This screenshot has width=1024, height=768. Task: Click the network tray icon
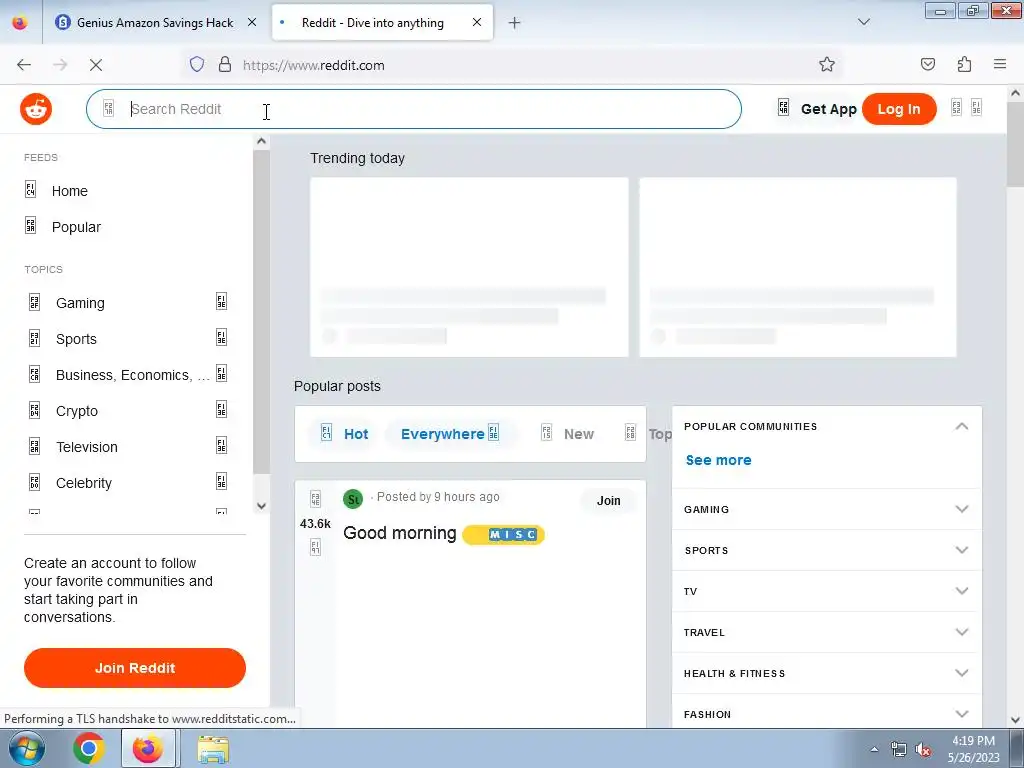click(x=899, y=750)
